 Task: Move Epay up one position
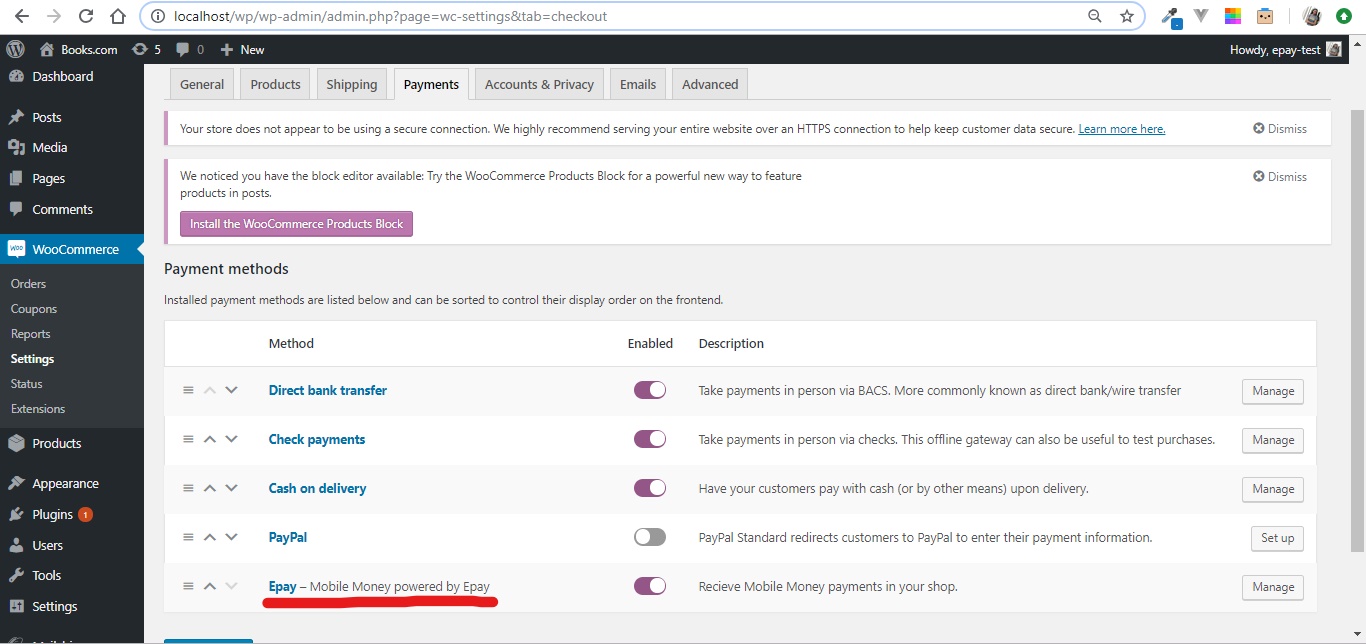pyautogui.click(x=210, y=586)
